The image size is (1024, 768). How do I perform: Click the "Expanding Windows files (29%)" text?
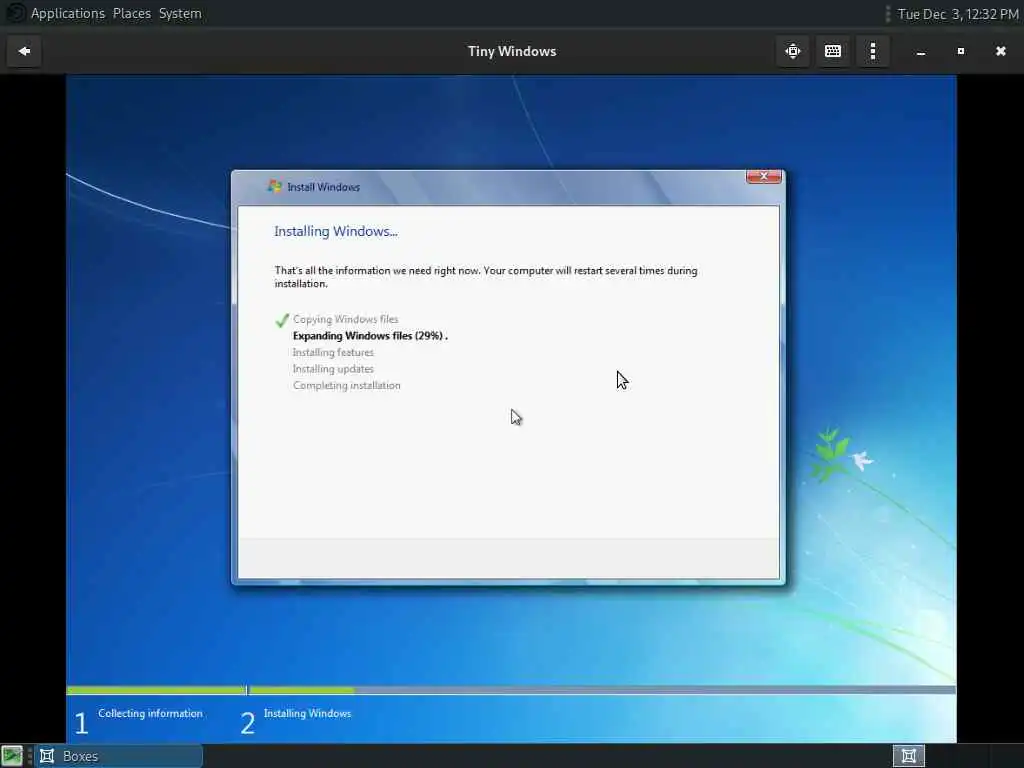[x=368, y=336]
